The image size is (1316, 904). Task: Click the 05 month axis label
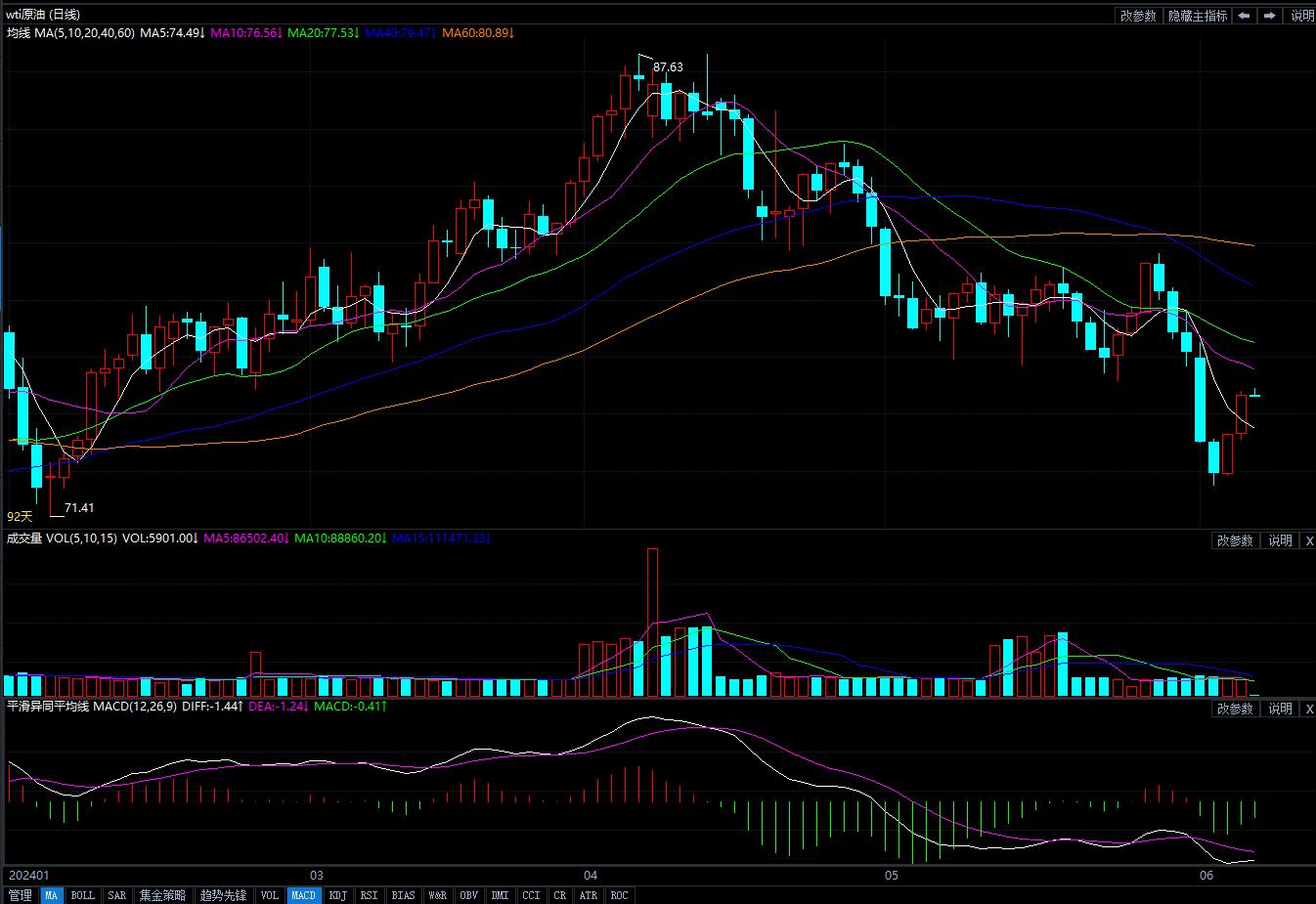tap(891, 876)
